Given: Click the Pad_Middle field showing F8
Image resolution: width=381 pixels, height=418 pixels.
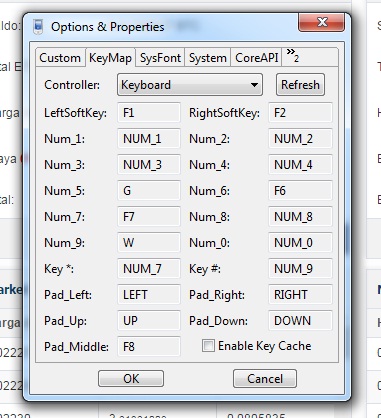Looking at the screenshot, I should point(149,347).
